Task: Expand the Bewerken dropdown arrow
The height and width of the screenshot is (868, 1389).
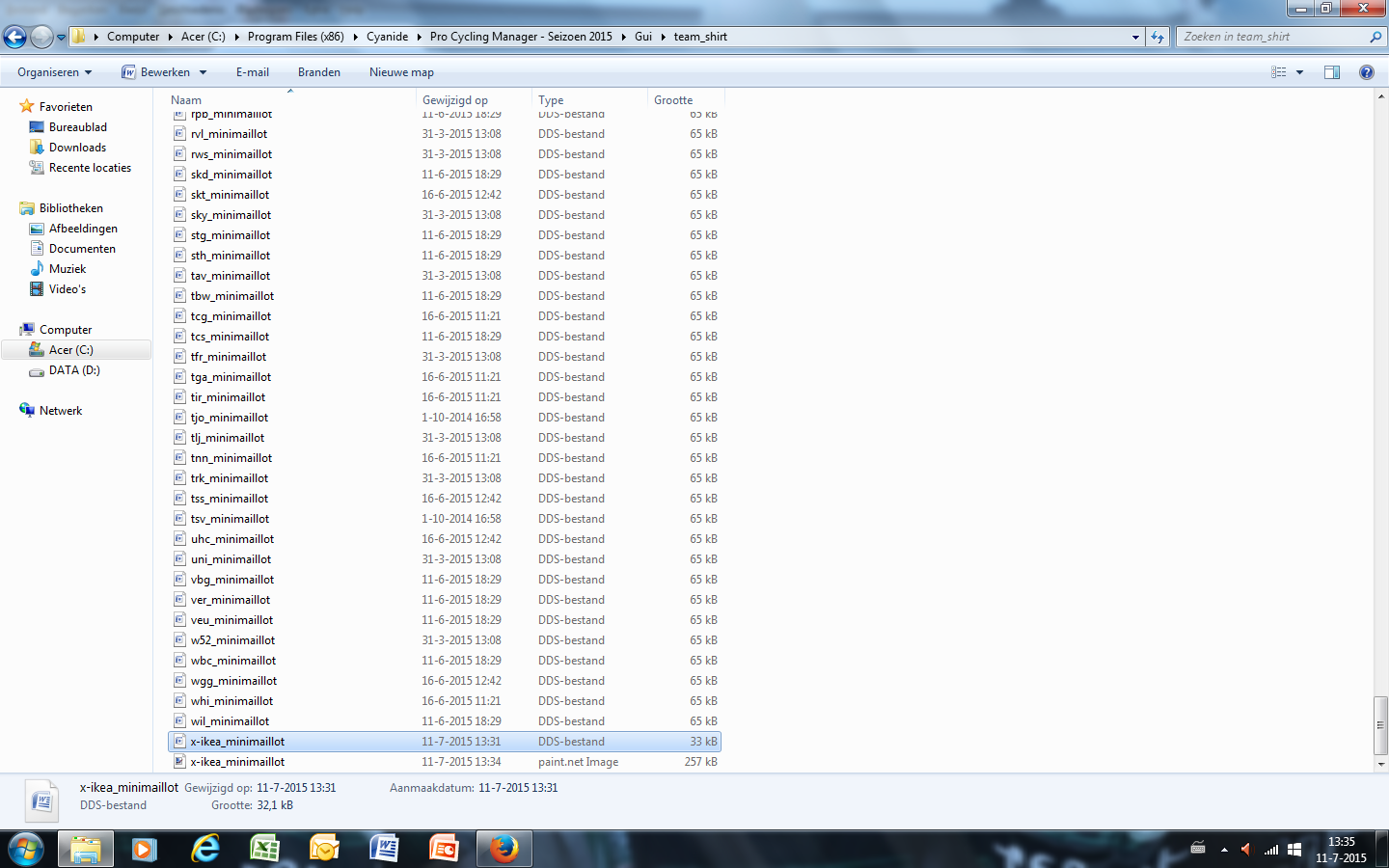Action: click(203, 72)
